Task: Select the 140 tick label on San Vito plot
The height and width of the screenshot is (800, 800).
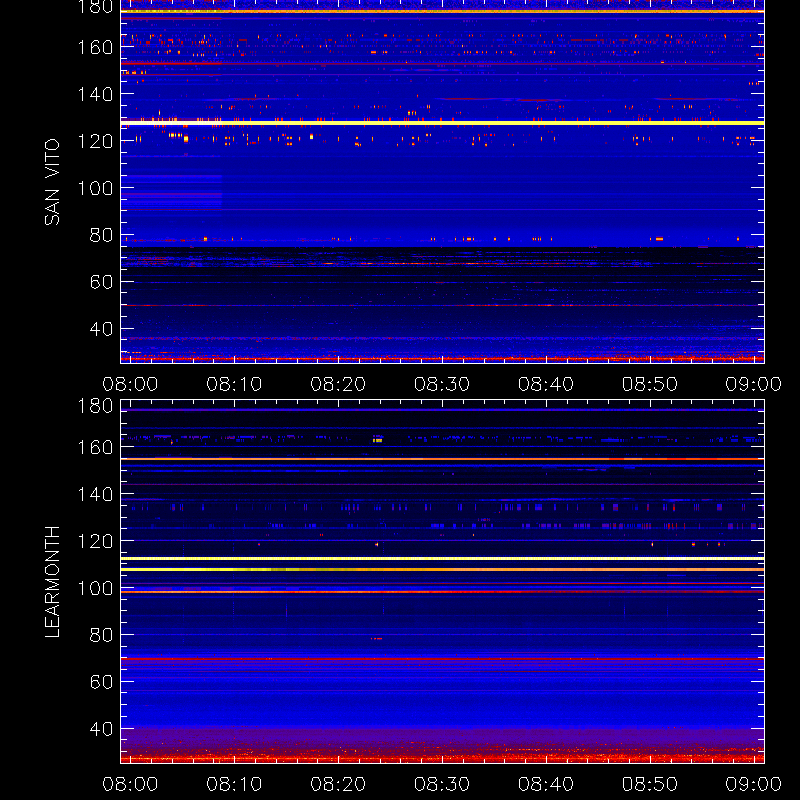Action: pos(95,94)
